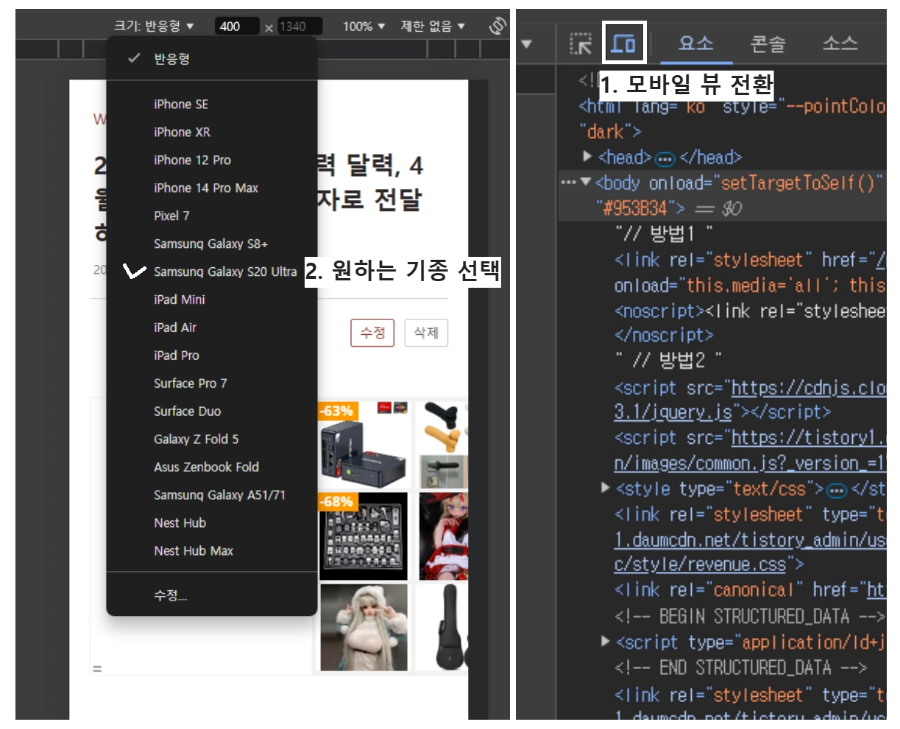Select Samsung Galaxy S20 Ultra device
The height and width of the screenshot is (729, 900).
tap(212, 272)
